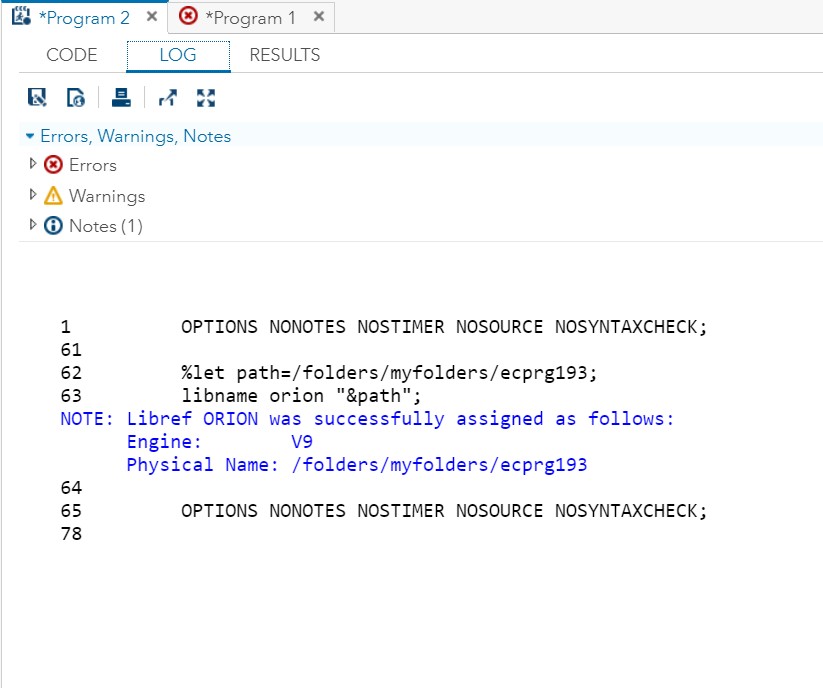823x688 pixels.
Task: Click line 65 OPTIONS NONOTES statement
Action: 444,511
